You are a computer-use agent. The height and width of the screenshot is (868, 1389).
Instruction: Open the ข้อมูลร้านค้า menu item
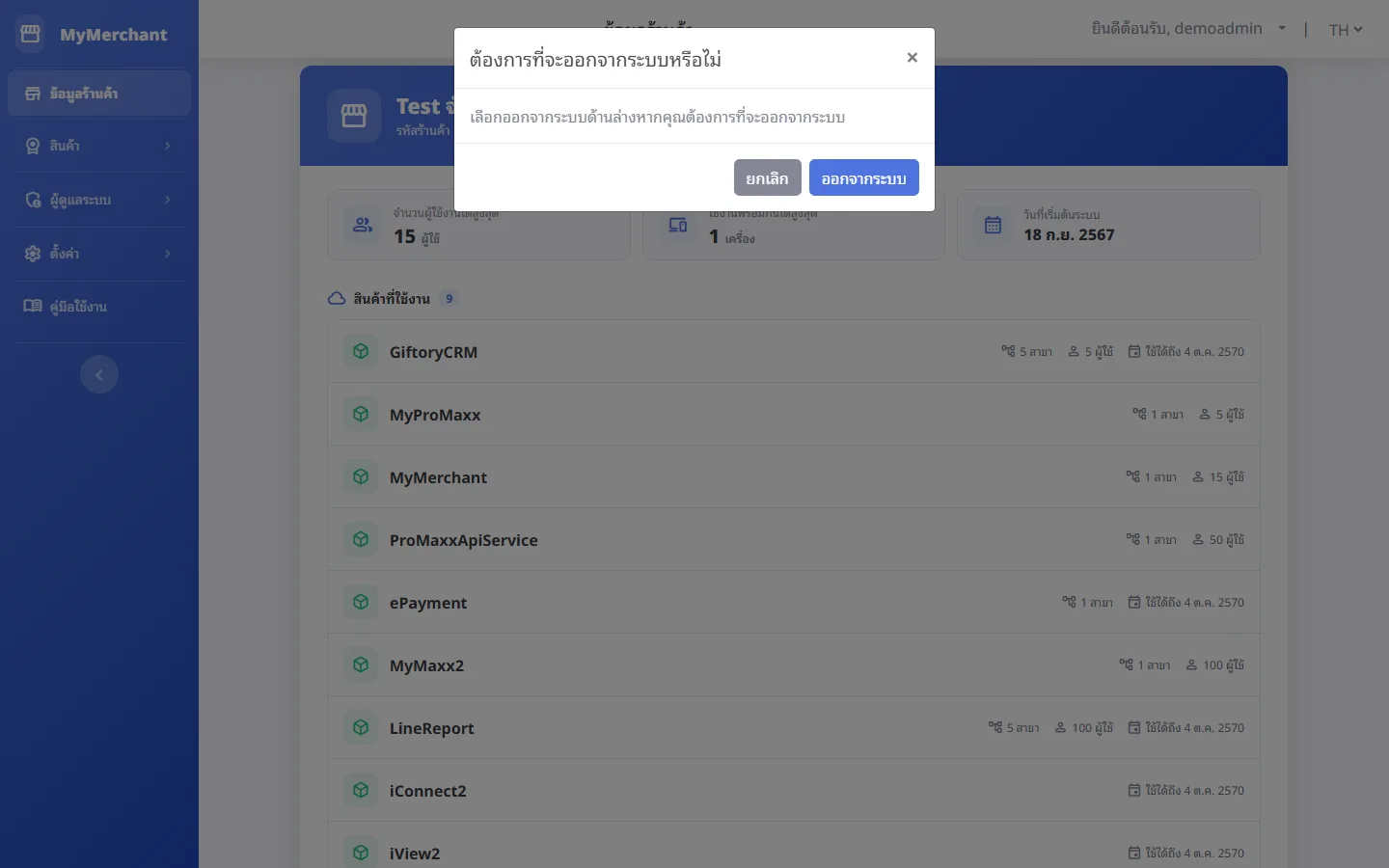click(99, 94)
